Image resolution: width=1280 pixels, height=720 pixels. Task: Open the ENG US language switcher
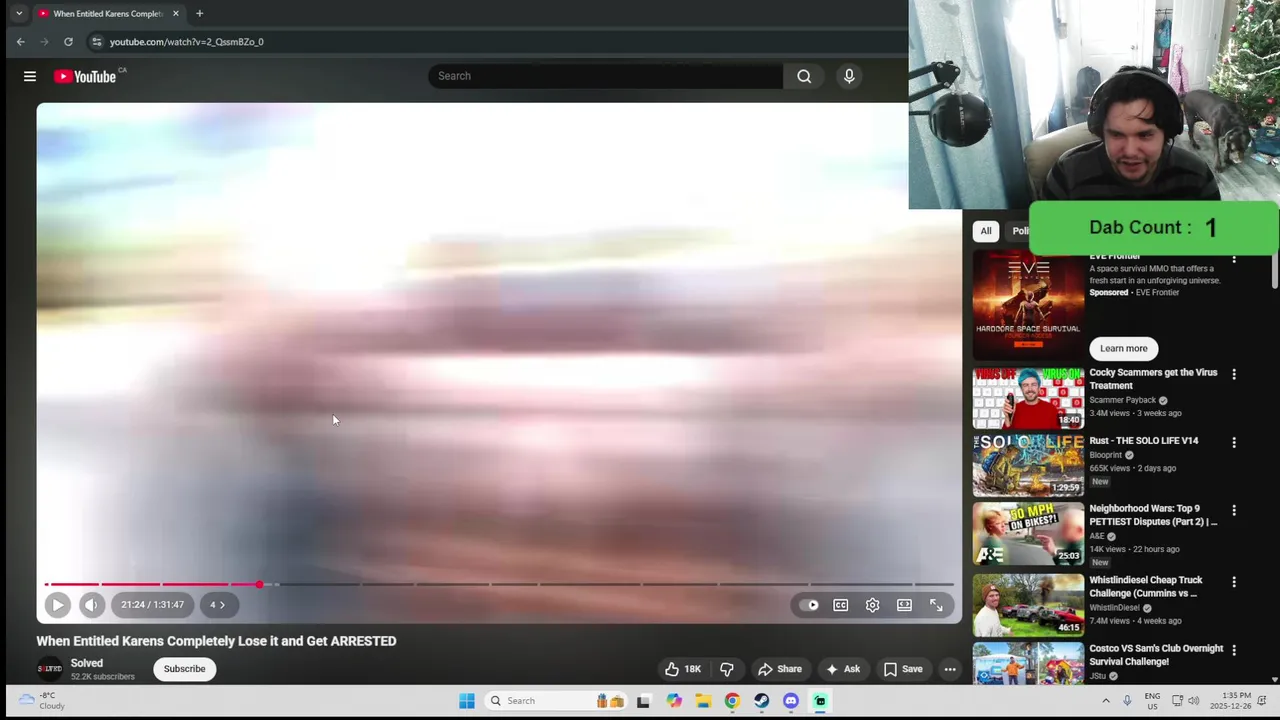tap(1152, 700)
